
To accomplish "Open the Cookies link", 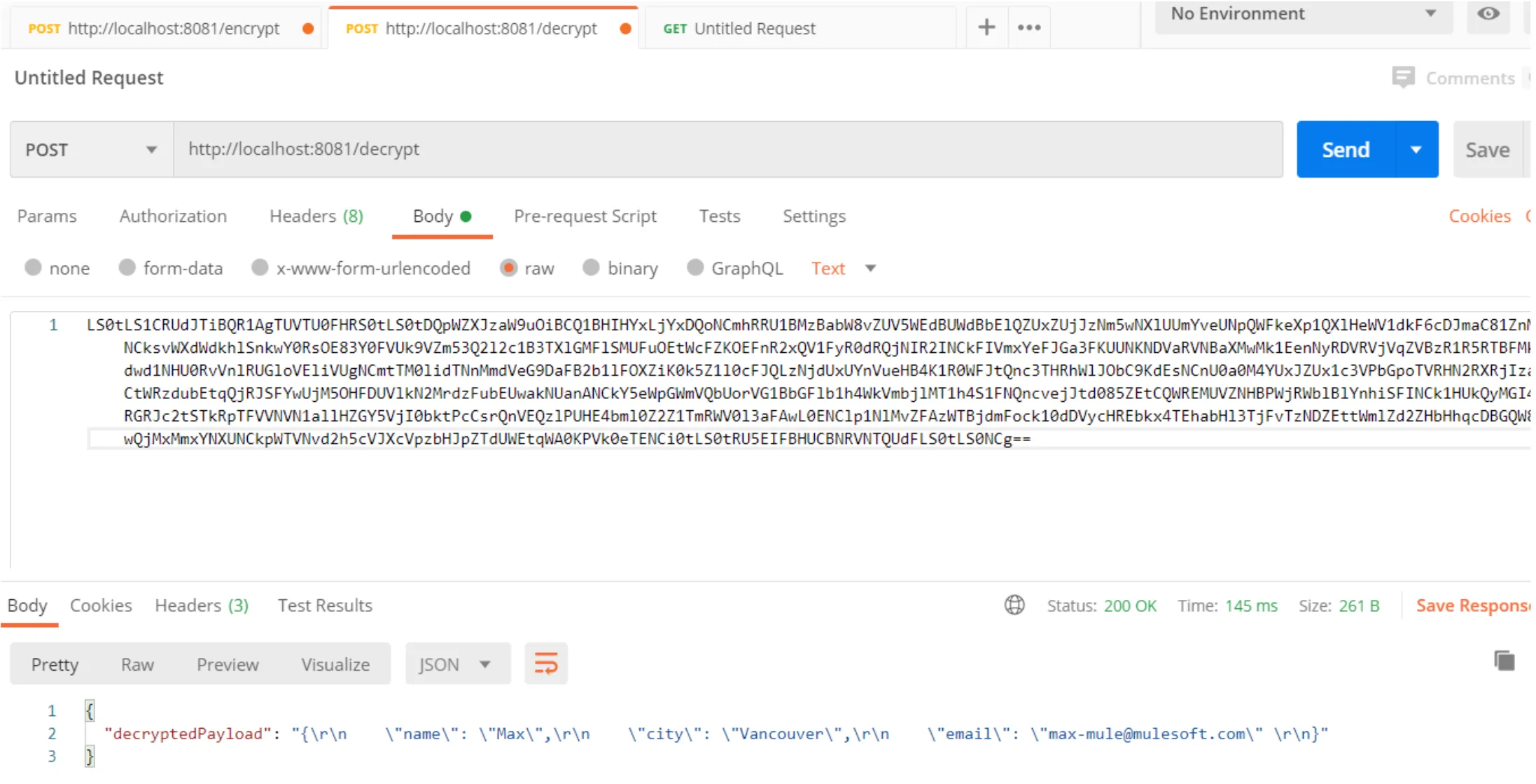I will click(x=1479, y=216).
